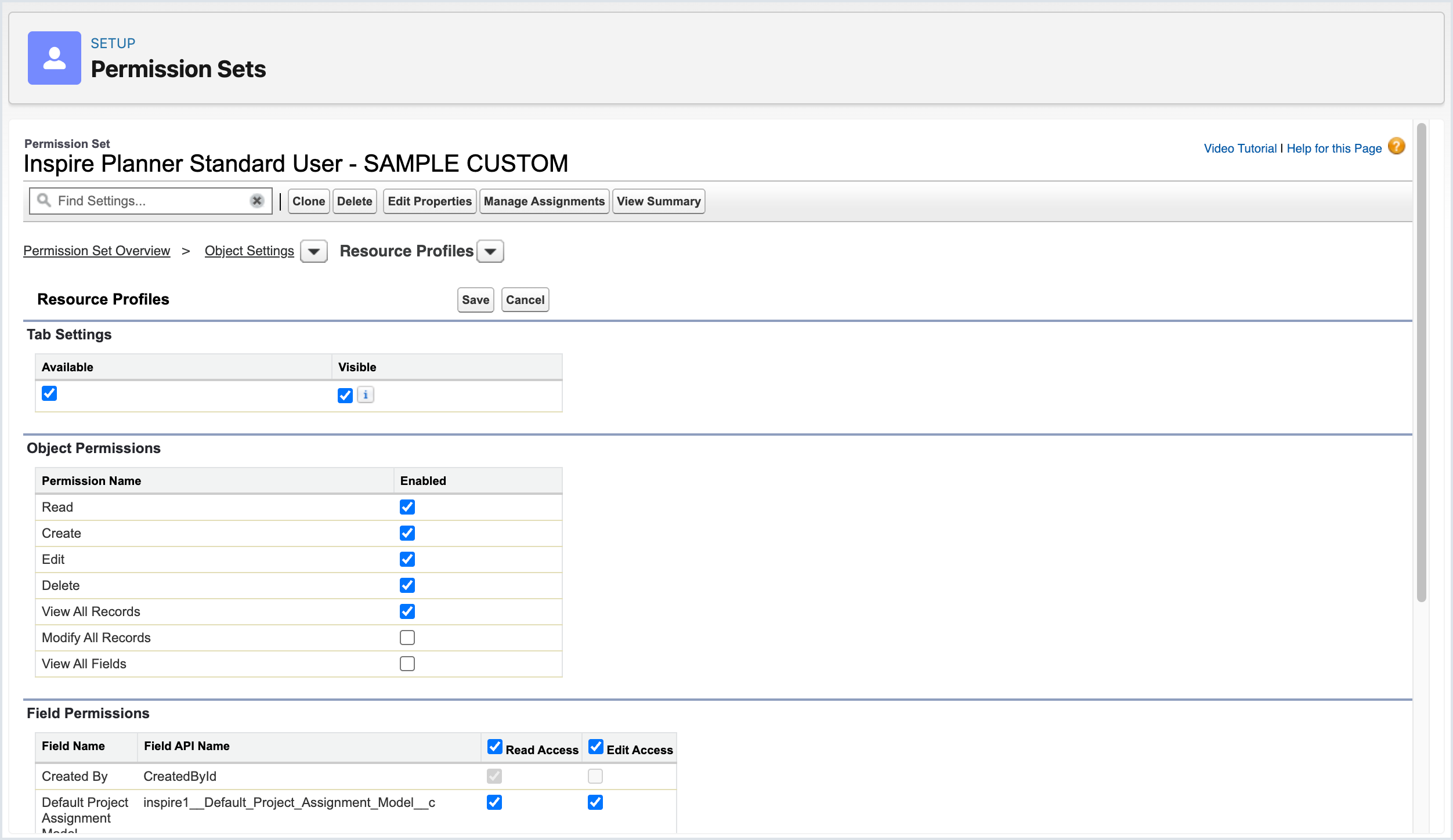
Task: Click the SETUP label
Action: [x=113, y=44]
